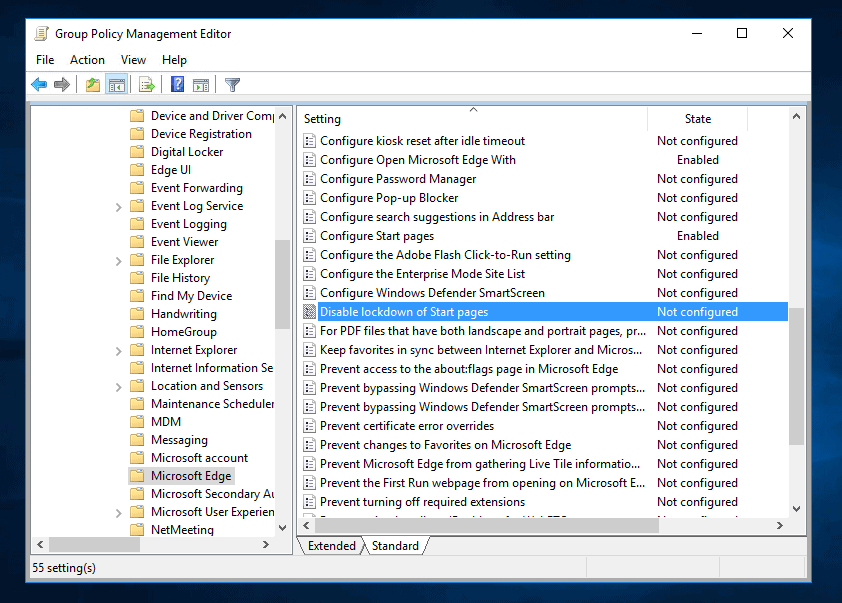This screenshot has height=603, width=842.
Task: Click the policy icon beside Configure Windows Defender SmartScreen
Action: [x=309, y=293]
